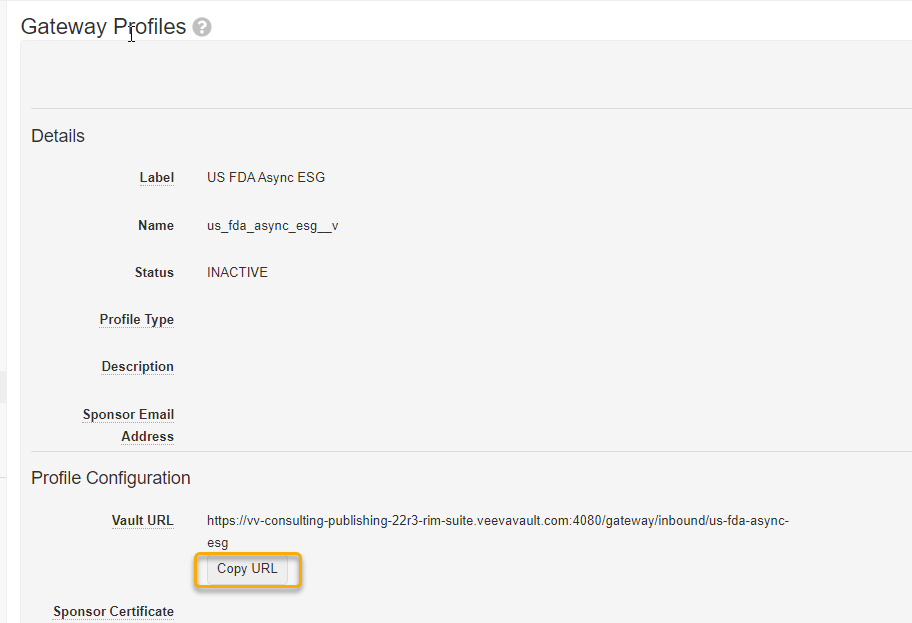Click the Vault URL field label
Screen dimensions: 912x623
tap(142, 521)
